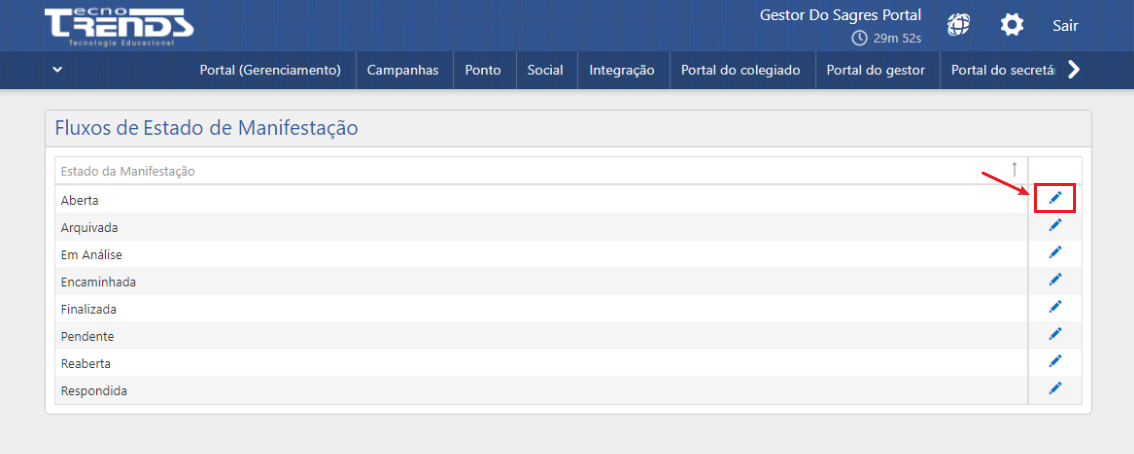Open Portal (Gerenciamento) menu
The width and height of the screenshot is (1134, 454).
[270, 70]
